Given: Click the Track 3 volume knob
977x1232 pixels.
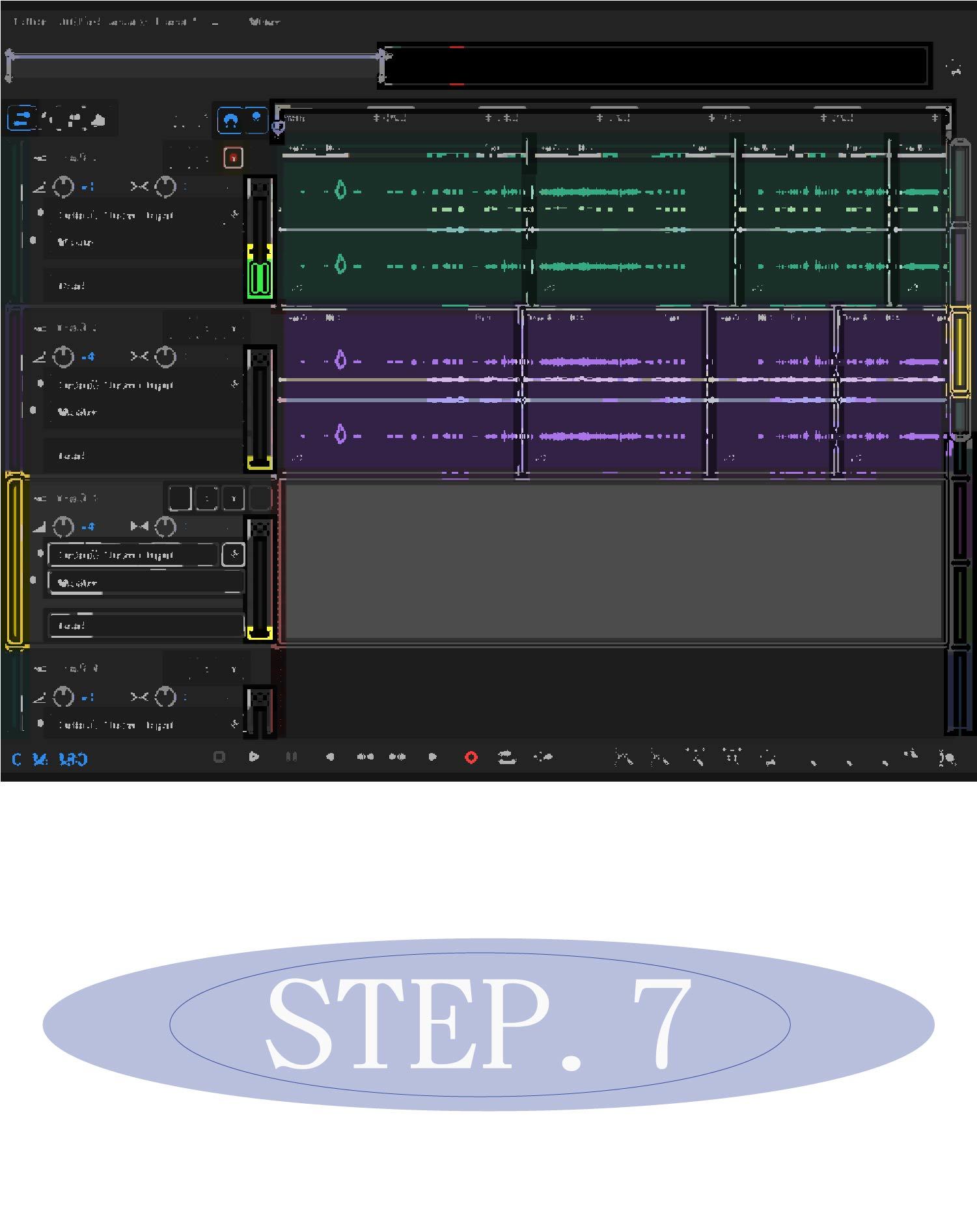Looking at the screenshot, I should [63, 527].
